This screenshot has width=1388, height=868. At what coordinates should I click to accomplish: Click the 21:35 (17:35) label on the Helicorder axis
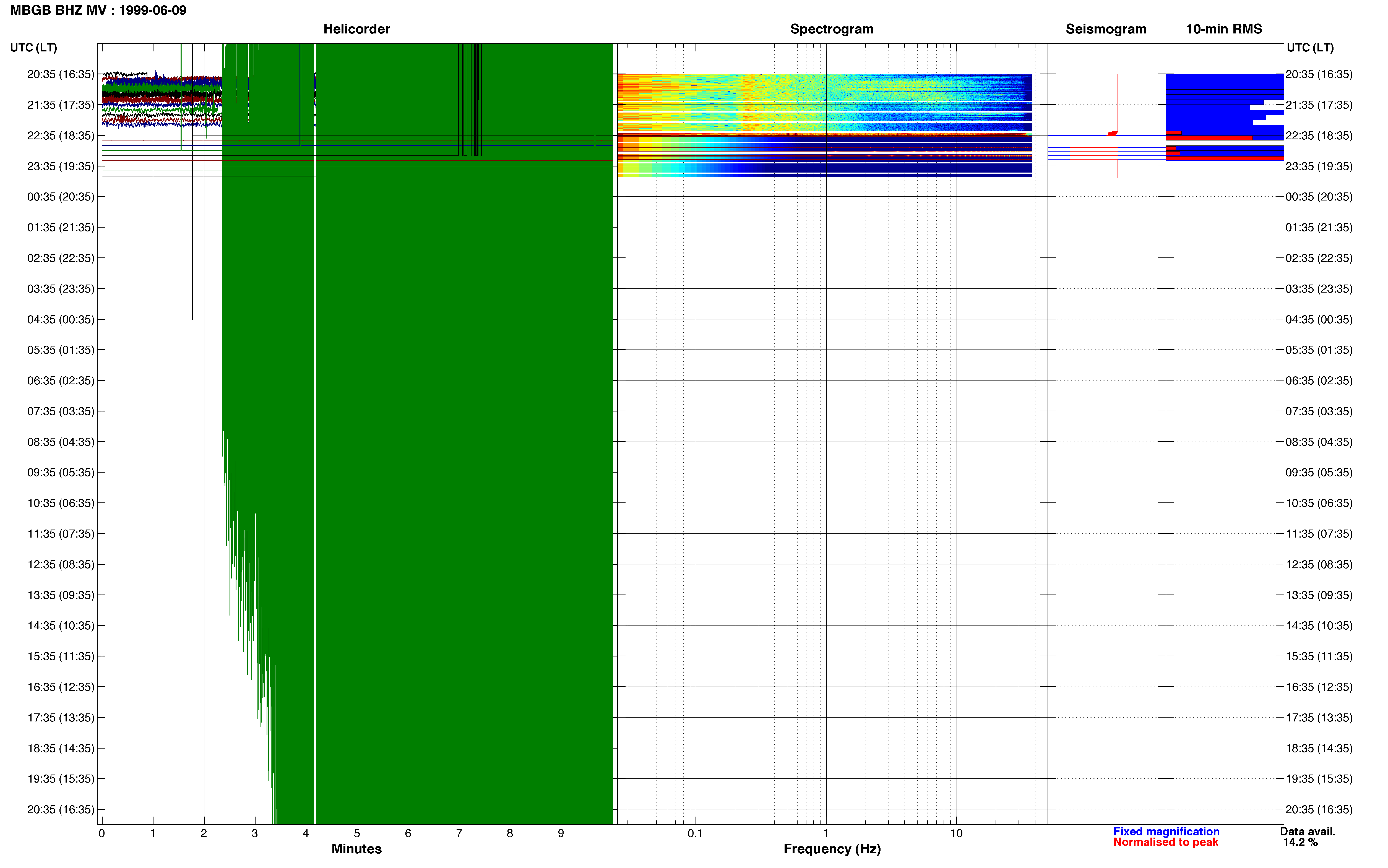[x=61, y=105]
